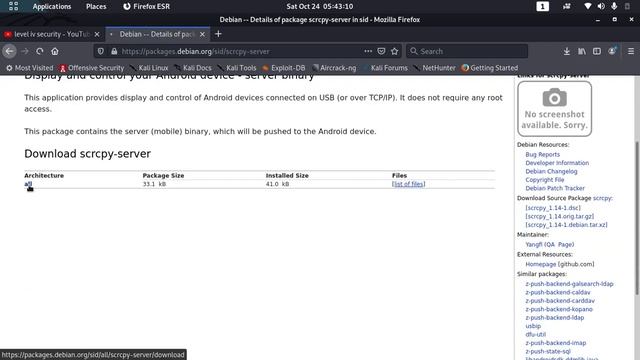This screenshot has width=640, height=360.
Task: Open NetHunter bookmark
Action: point(435,68)
